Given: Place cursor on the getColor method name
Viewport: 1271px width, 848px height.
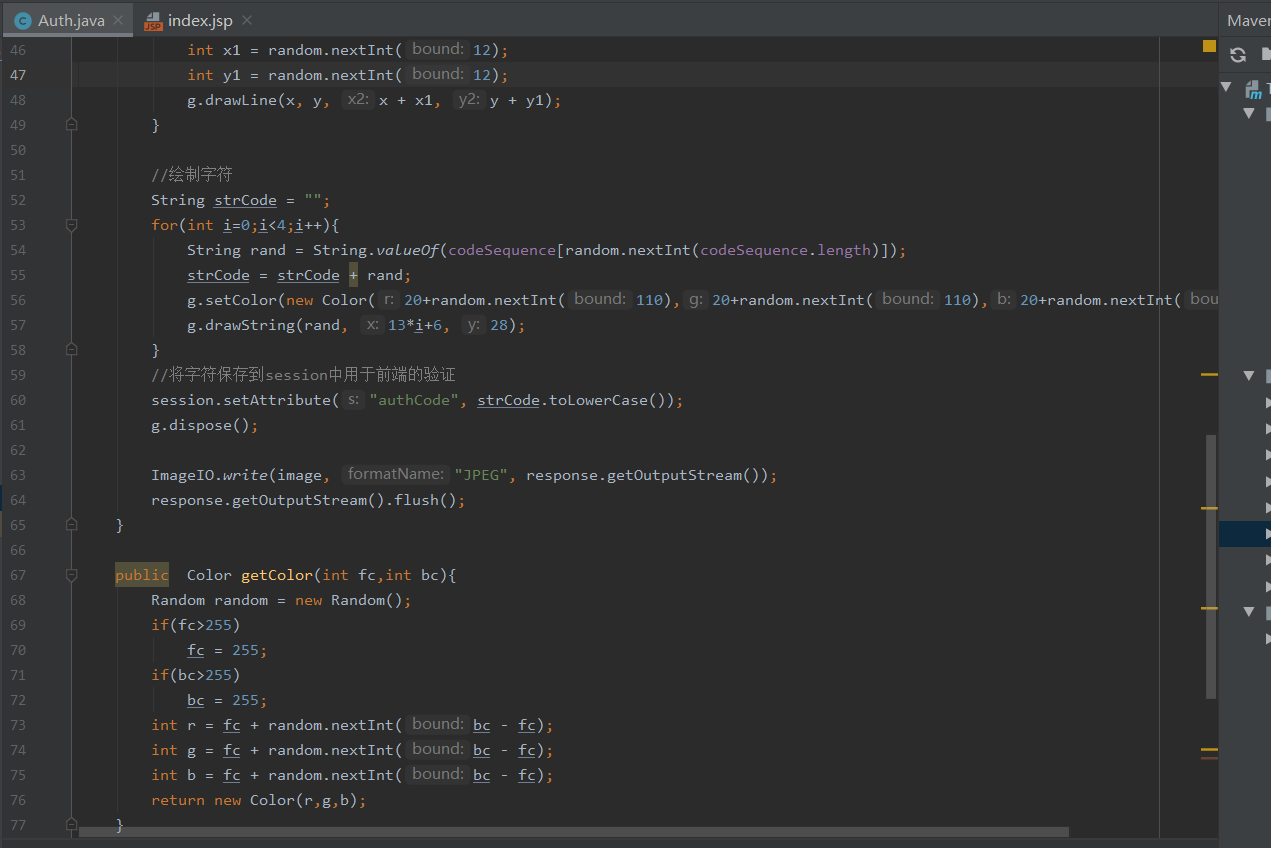Looking at the screenshot, I should click(277, 575).
